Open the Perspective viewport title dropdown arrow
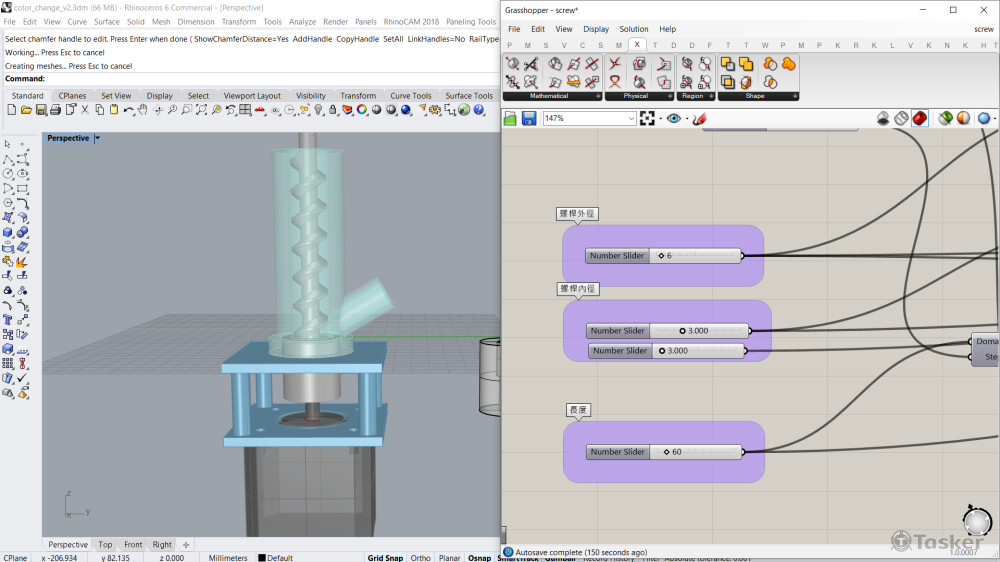Image resolution: width=1000 pixels, height=562 pixels. (x=97, y=139)
